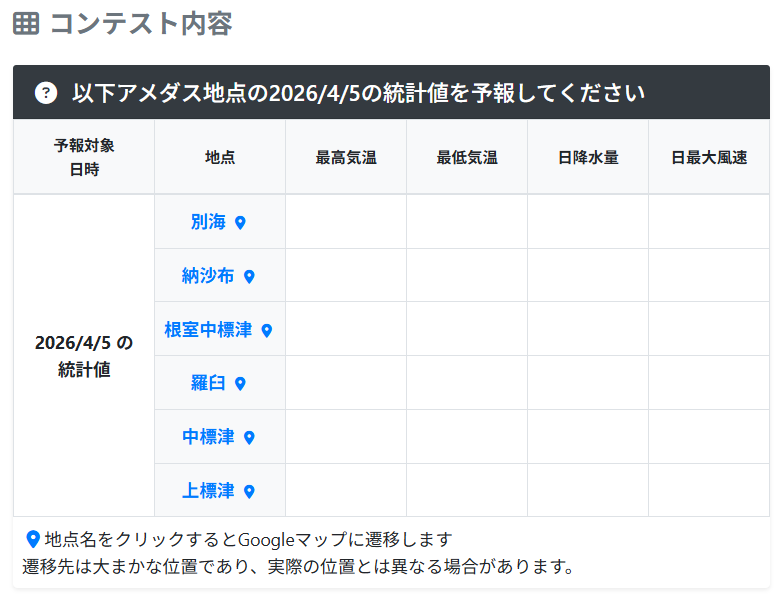Click the 予報対象日時 column header

click(84, 157)
